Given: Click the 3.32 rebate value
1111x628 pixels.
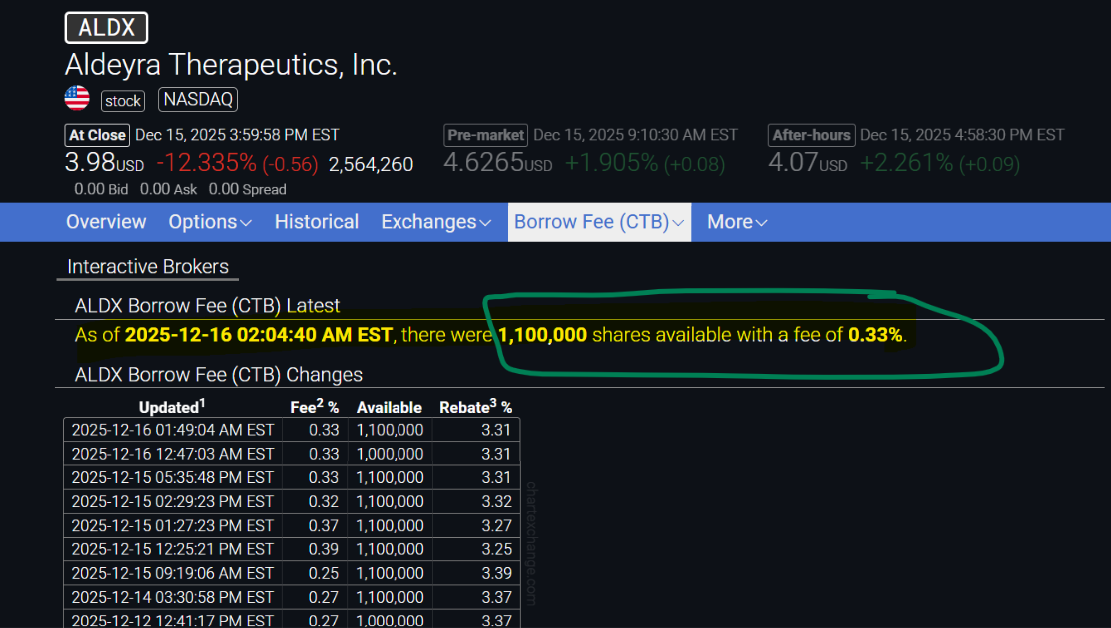Looking at the screenshot, I should [496, 502].
